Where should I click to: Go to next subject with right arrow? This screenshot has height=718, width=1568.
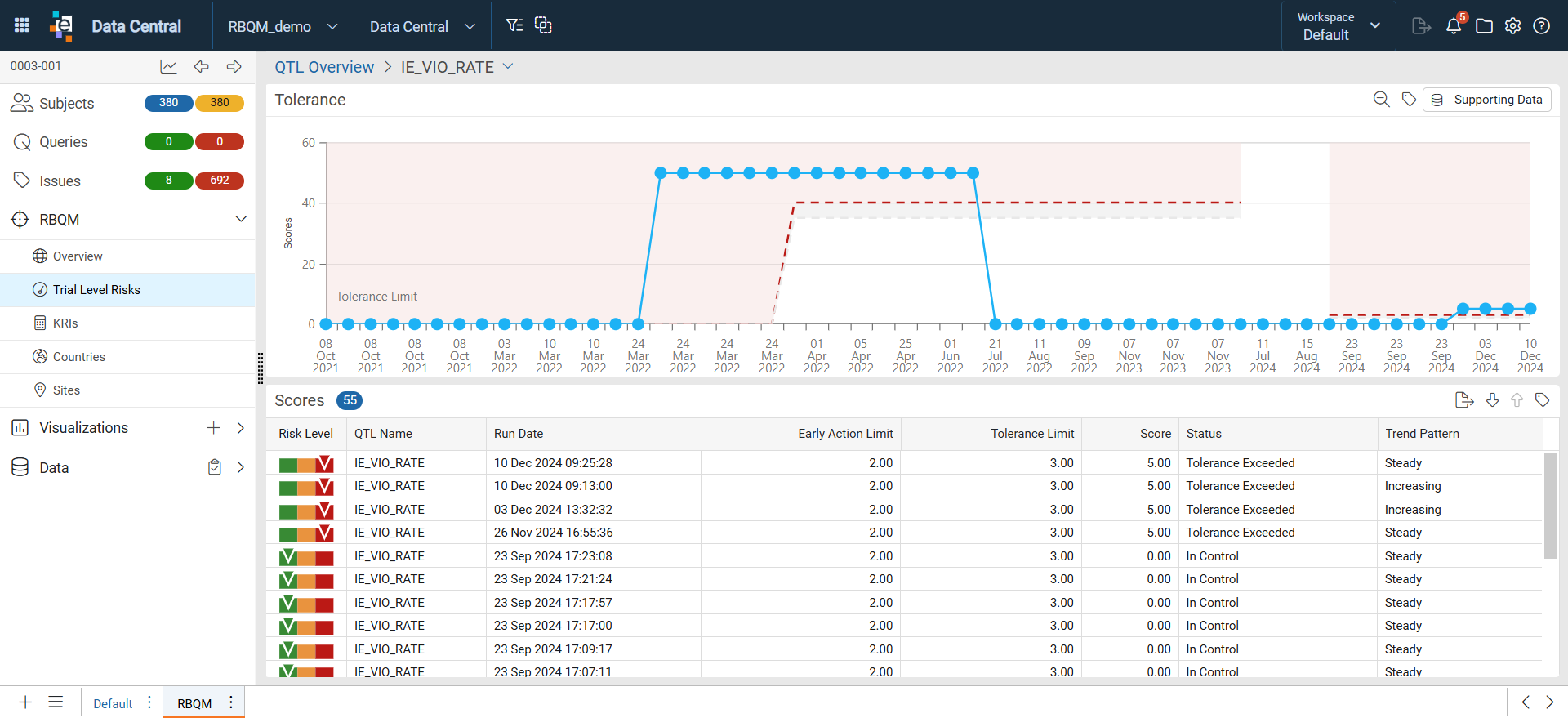(234, 66)
